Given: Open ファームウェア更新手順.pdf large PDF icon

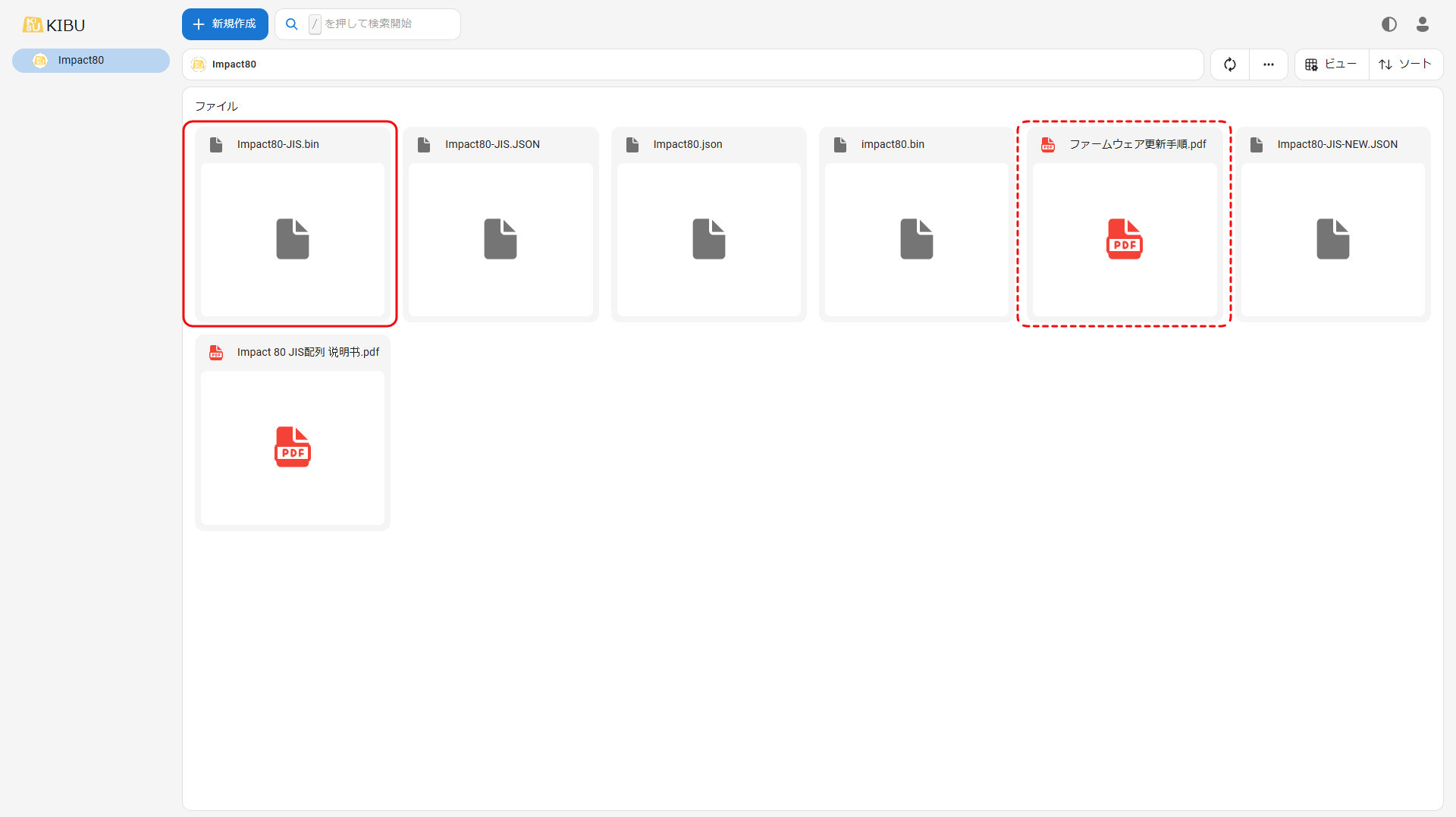Looking at the screenshot, I should [x=1124, y=239].
